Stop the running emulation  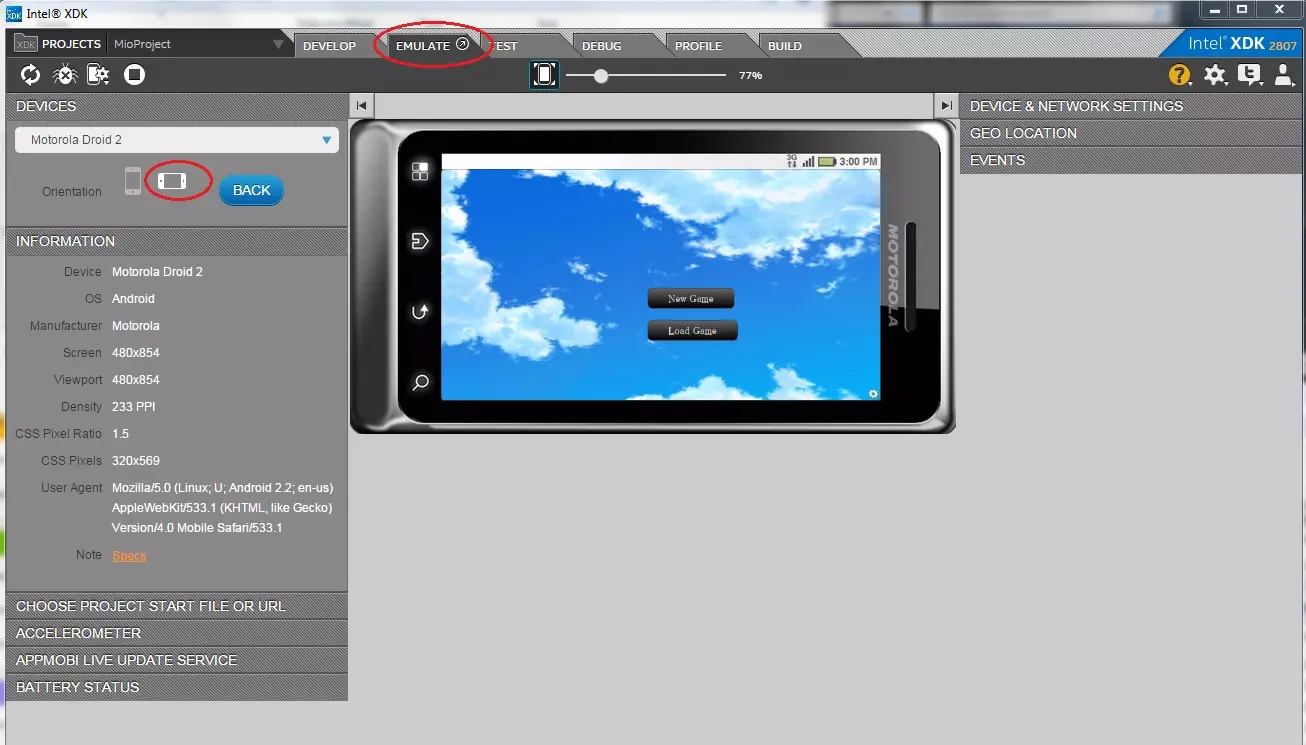pos(134,74)
